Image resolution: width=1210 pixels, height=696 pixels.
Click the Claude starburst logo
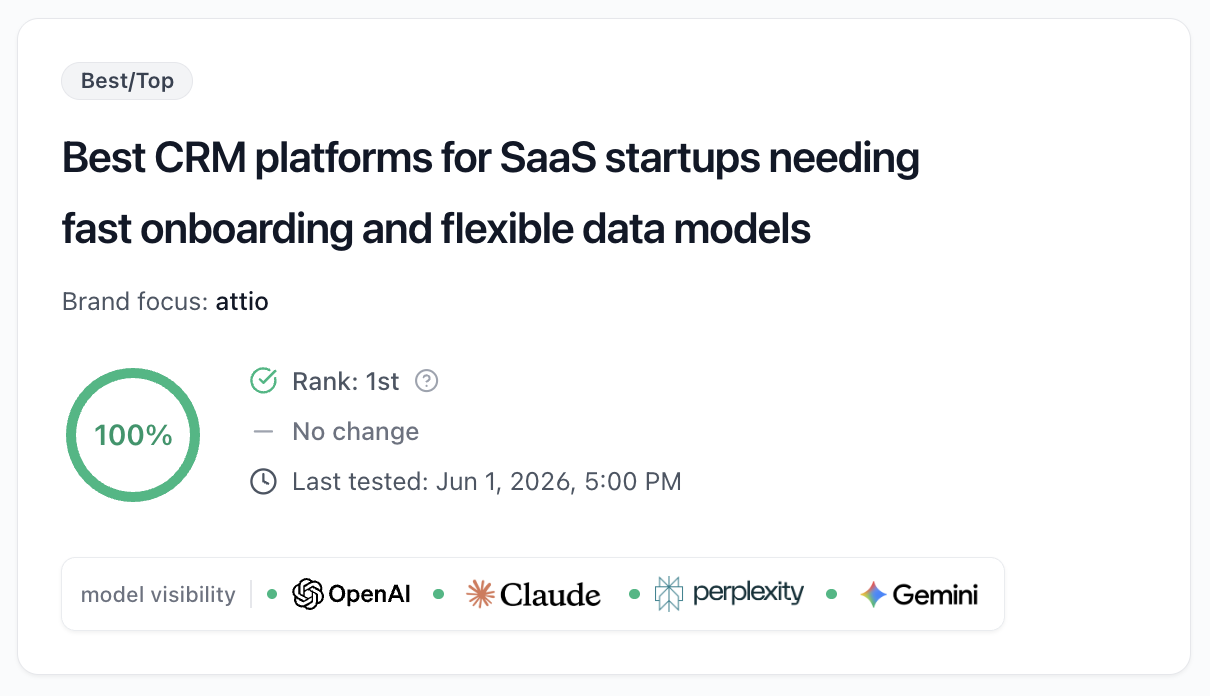point(481,594)
